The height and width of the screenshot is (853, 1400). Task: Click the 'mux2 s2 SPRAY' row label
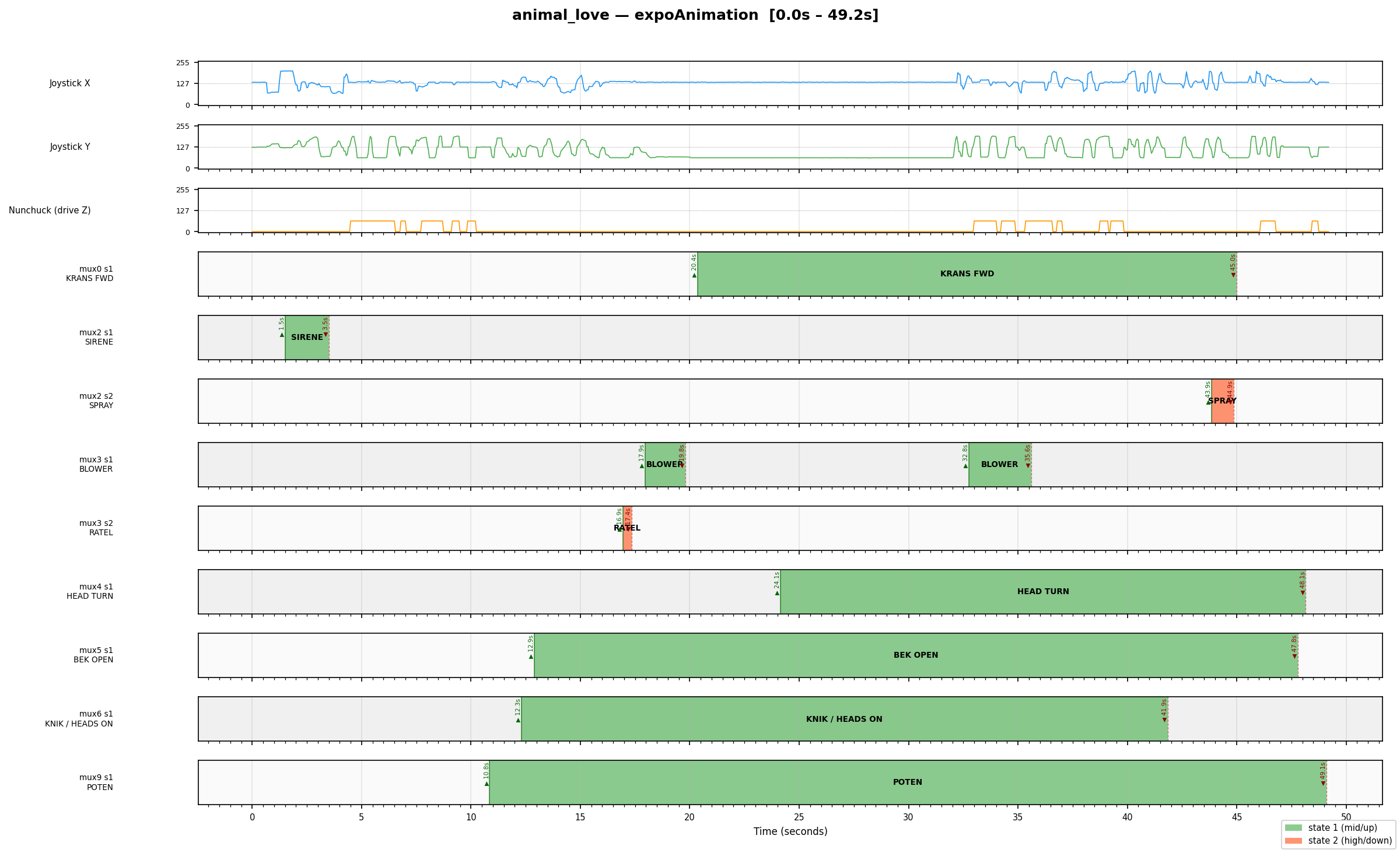[x=96, y=401]
